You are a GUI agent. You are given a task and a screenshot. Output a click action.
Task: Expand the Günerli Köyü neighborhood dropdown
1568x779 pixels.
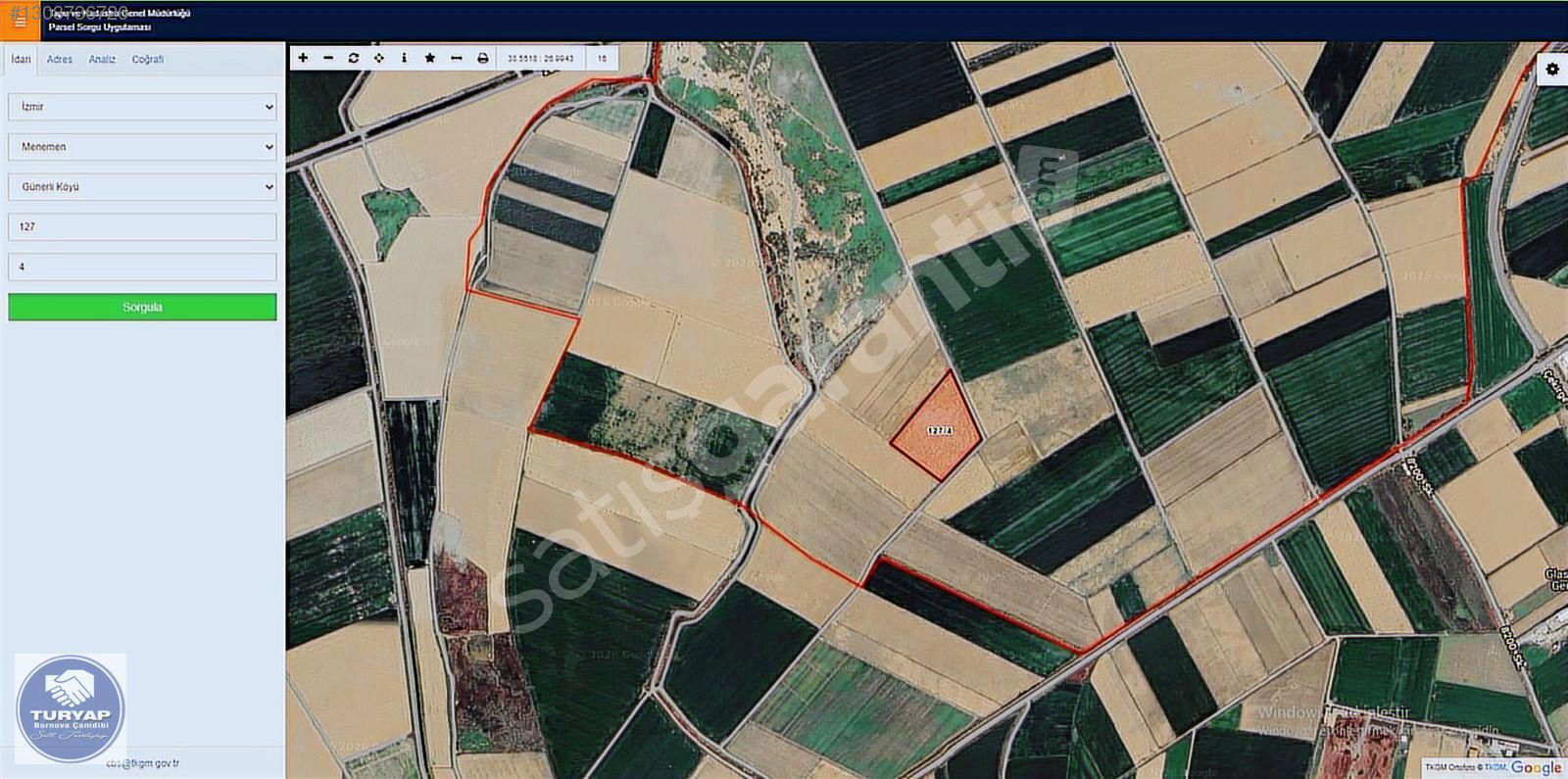(142, 187)
